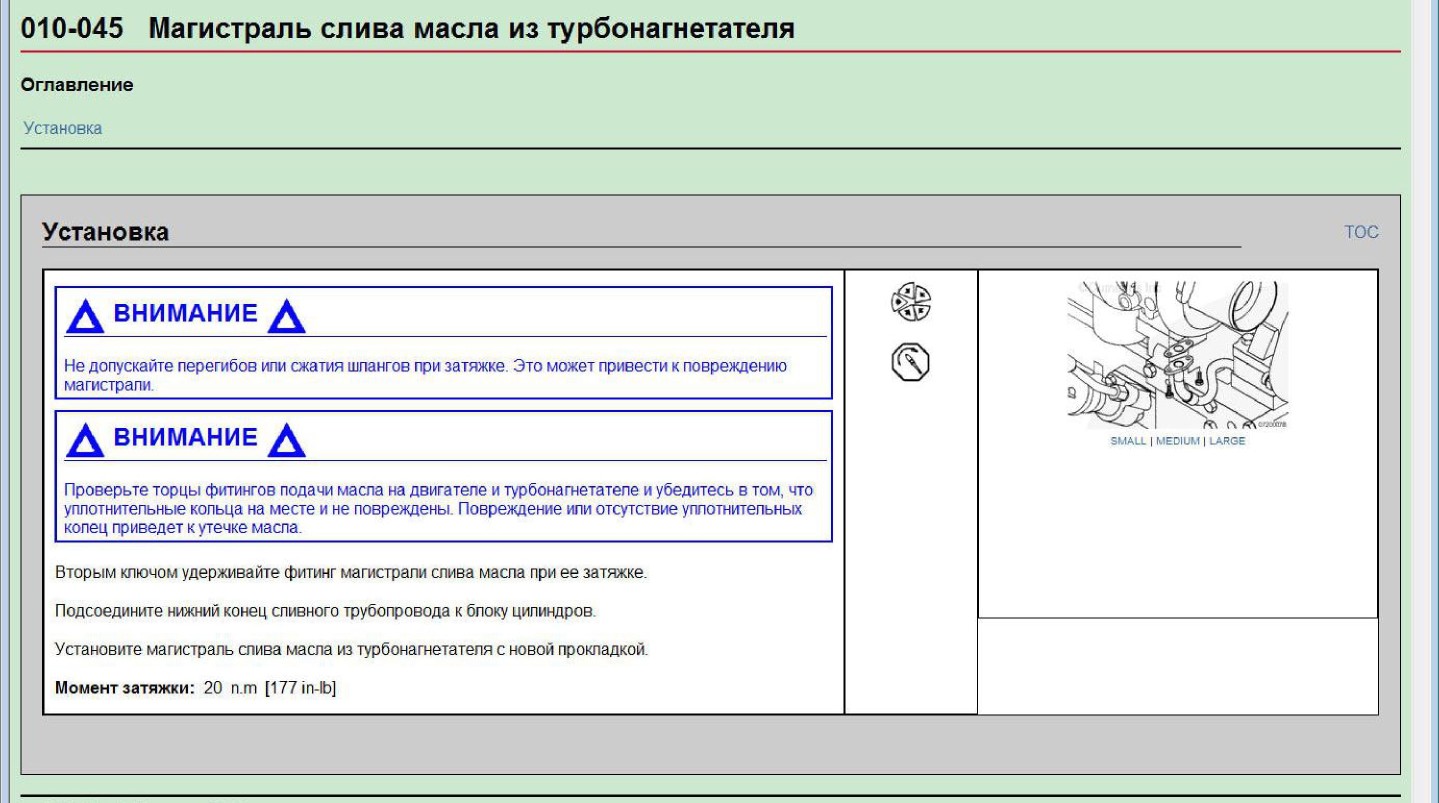
Task: Choose the LARGE image size link
Action: (1227, 441)
